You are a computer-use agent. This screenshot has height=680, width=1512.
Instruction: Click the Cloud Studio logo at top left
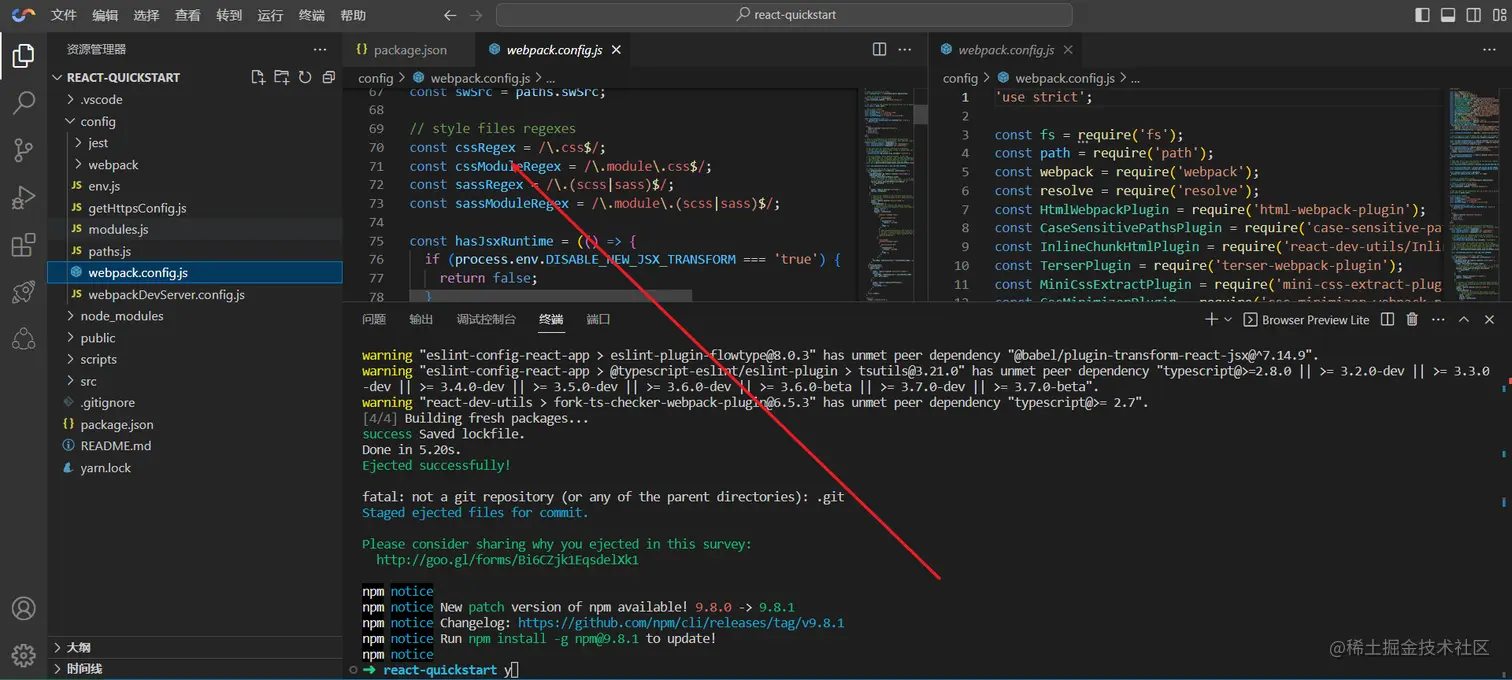pyautogui.click(x=23, y=15)
